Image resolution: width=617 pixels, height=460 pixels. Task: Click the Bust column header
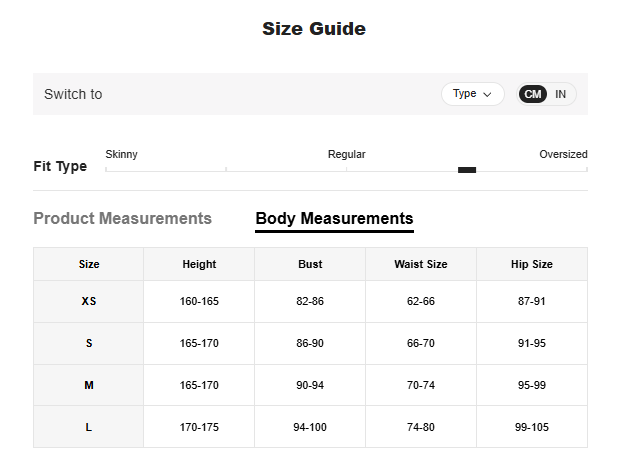(x=310, y=264)
